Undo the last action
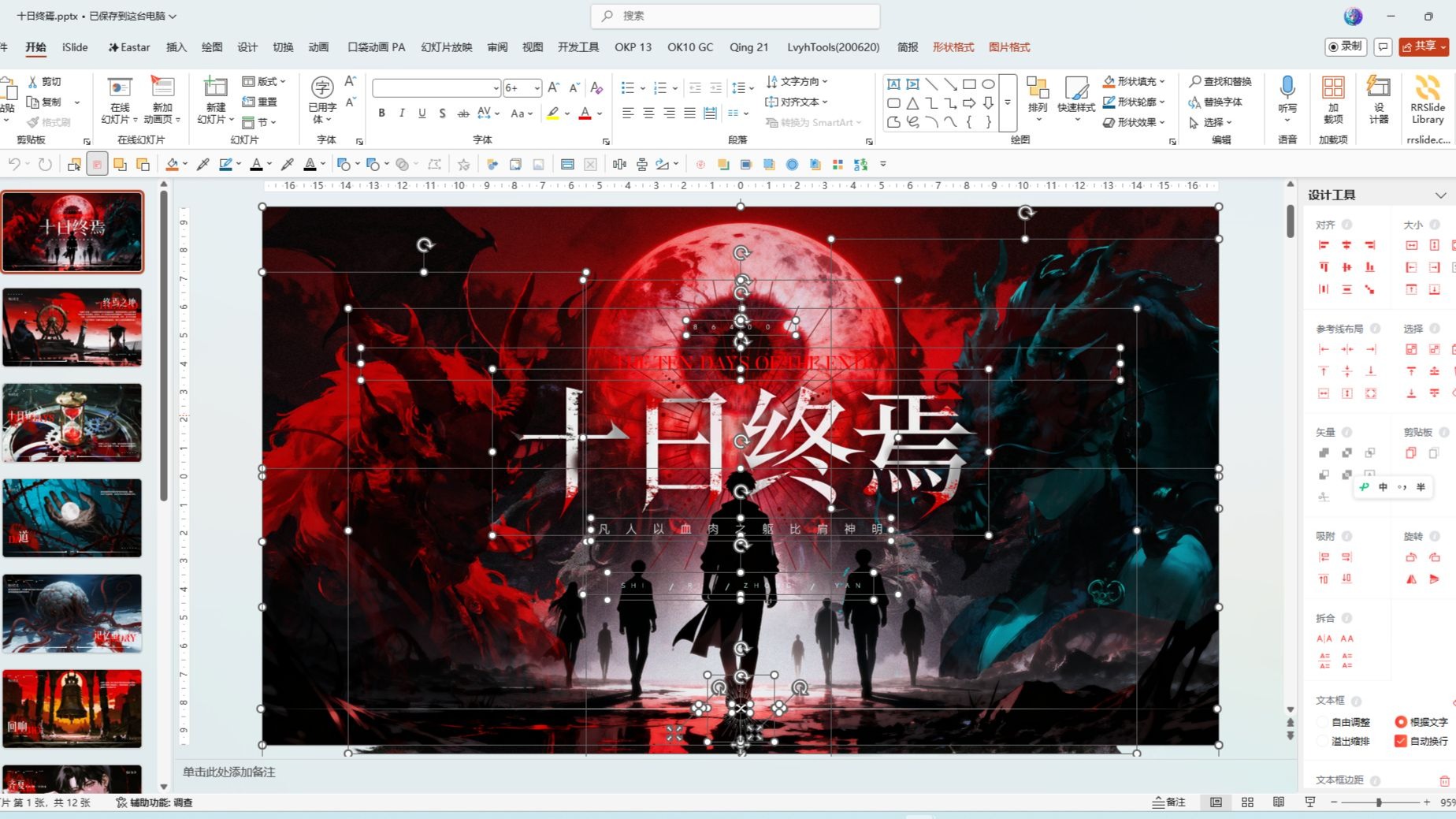Screen dimensions: 1456x819 14,164
